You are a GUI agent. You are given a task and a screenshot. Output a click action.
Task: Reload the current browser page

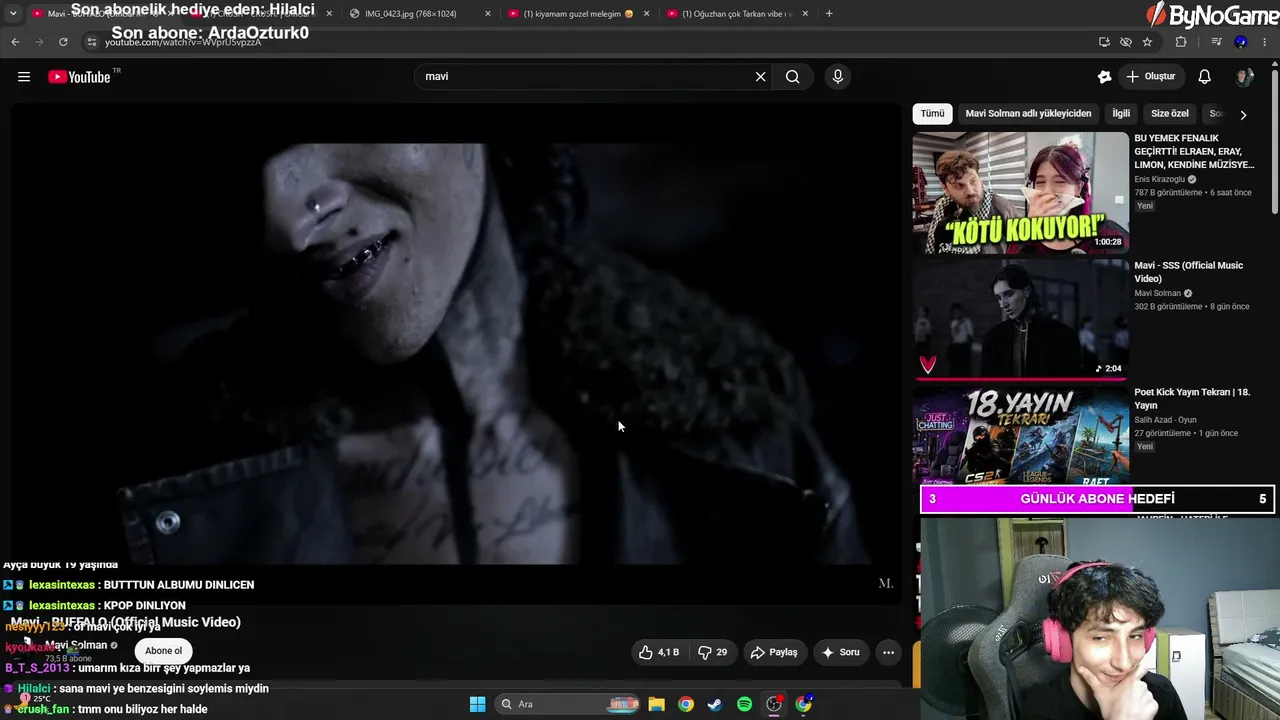pos(63,42)
